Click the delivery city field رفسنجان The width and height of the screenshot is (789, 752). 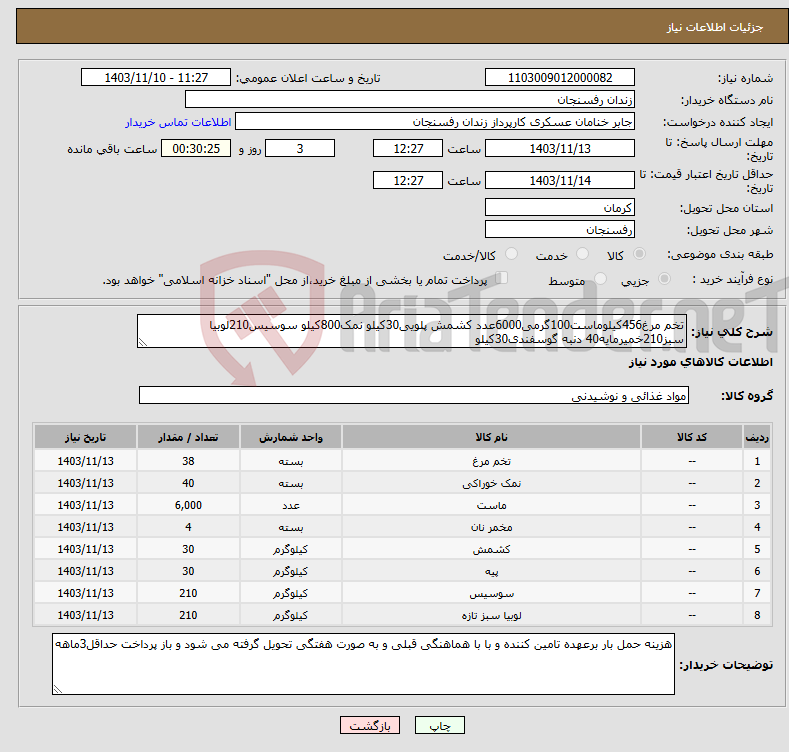560,230
